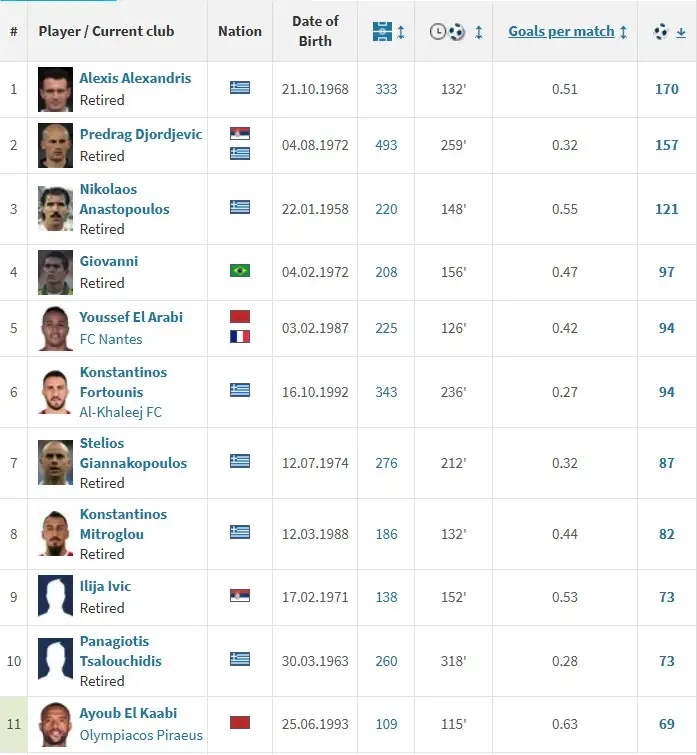Image resolution: width=697 pixels, height=755 pixels.
Task: Open Predrag Djordjevic player profile
Action: (141, 134)
